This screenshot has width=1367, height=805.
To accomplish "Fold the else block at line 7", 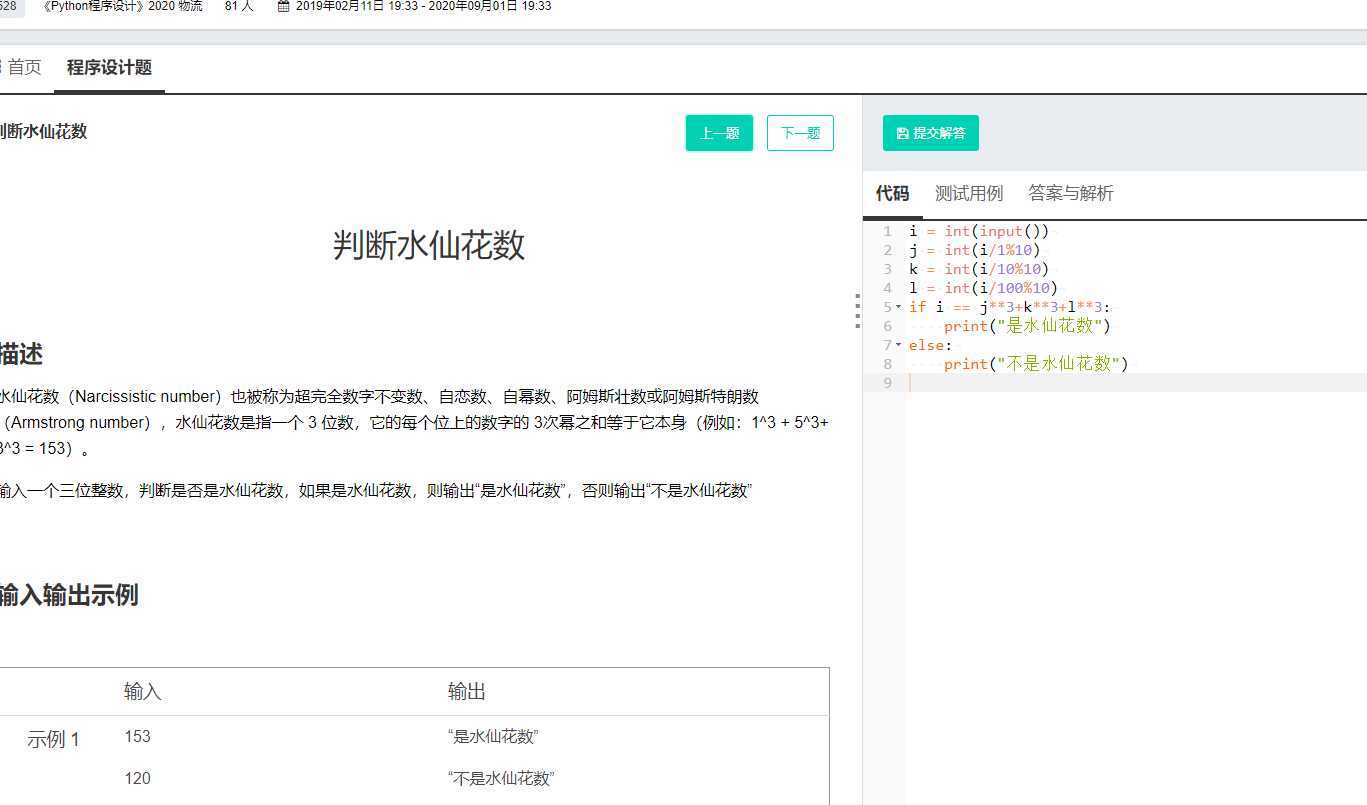I will click(x=898, y=345).
